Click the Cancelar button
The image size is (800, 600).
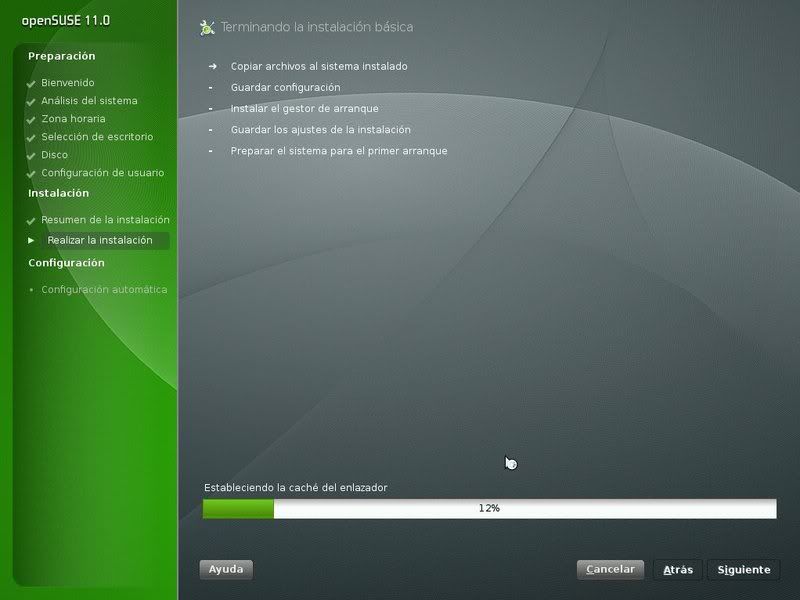(610, 569)
